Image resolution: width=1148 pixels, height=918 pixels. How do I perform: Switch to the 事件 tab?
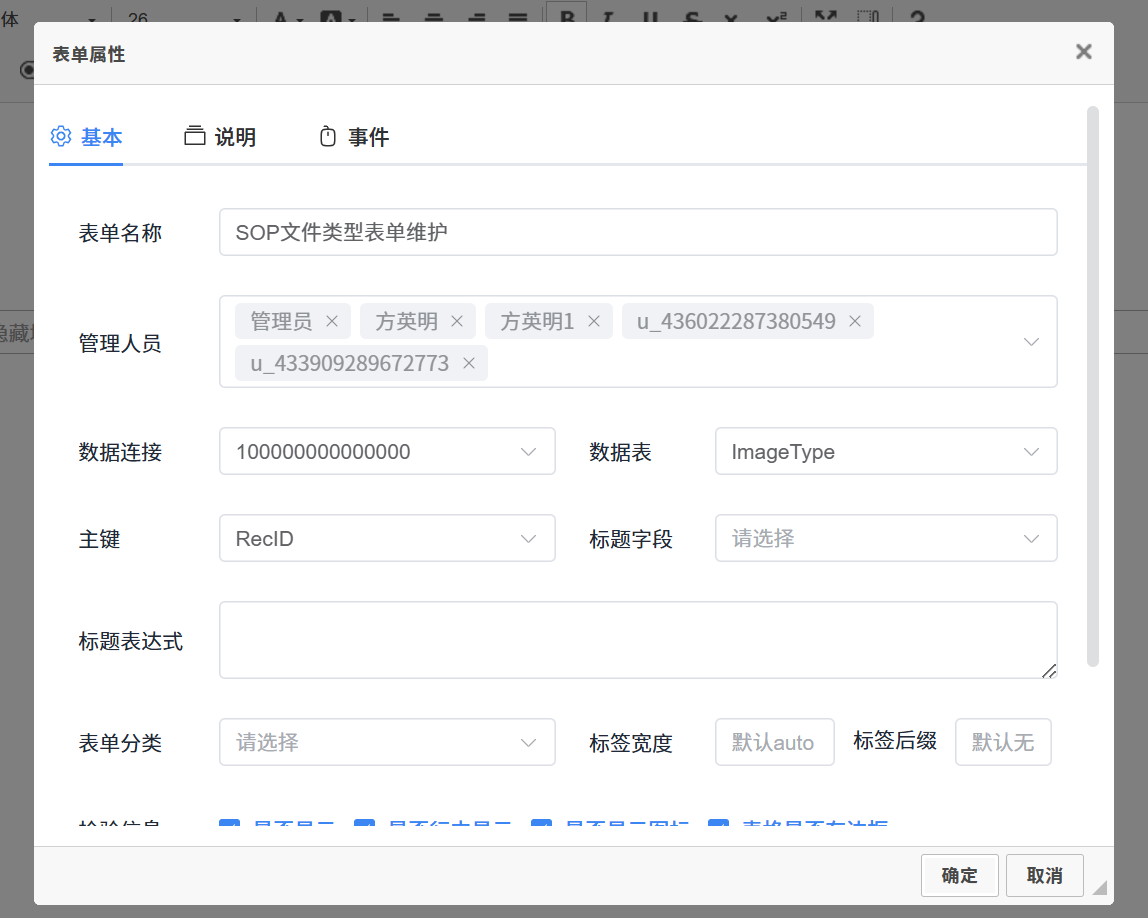[354, 137]
